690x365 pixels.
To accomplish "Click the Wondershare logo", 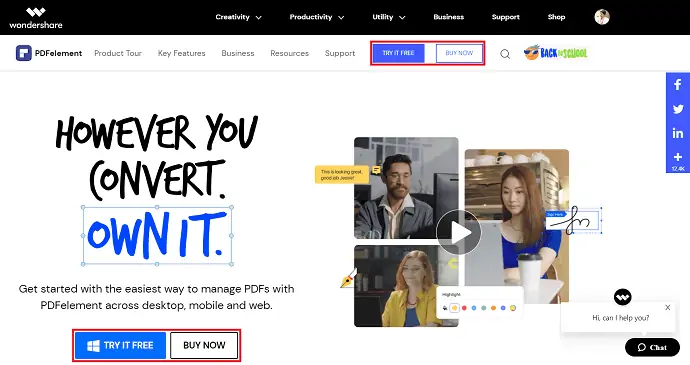I will [x=36, y=18].
